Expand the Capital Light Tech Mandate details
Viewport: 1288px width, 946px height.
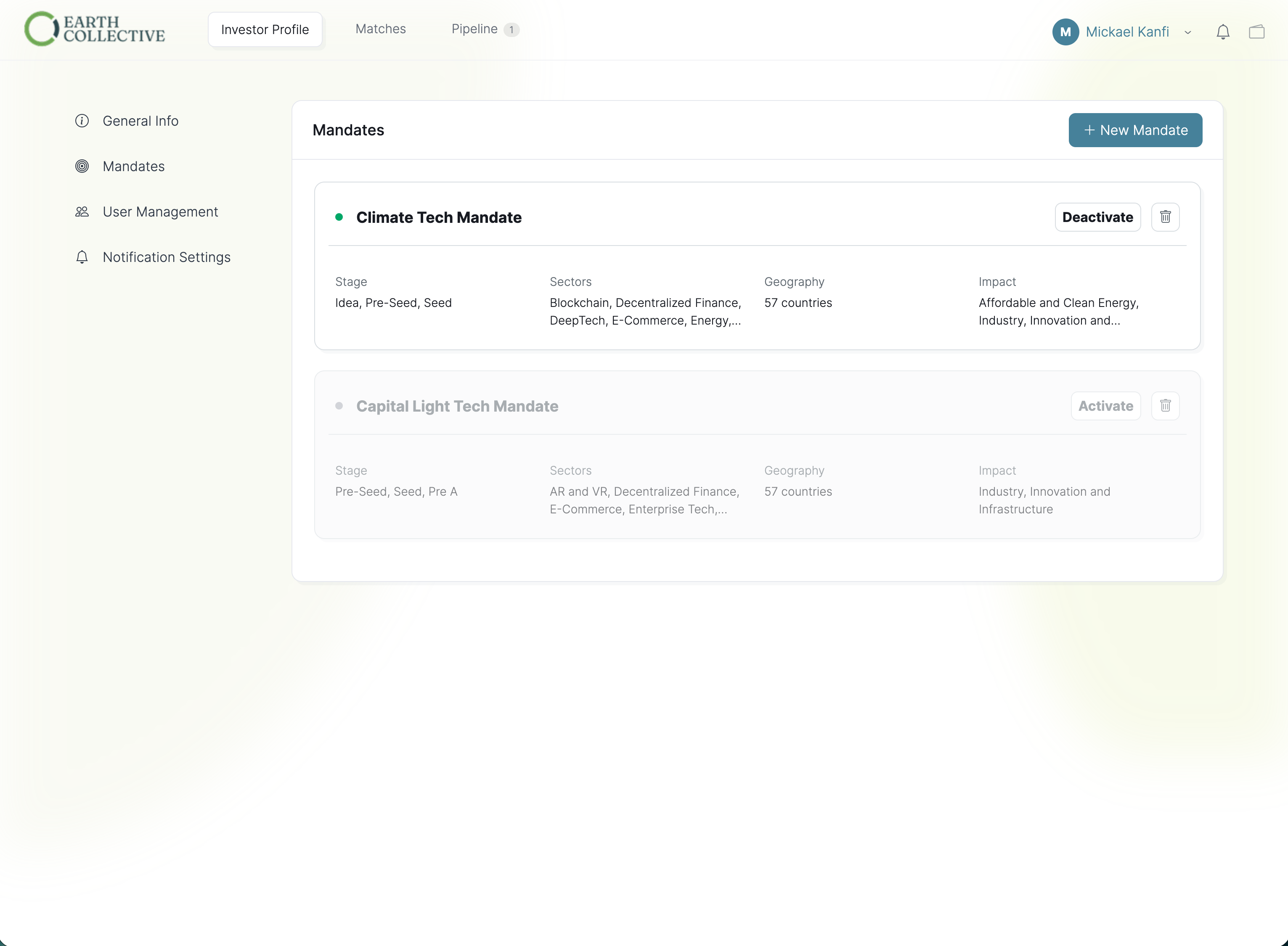click(457, 406)
